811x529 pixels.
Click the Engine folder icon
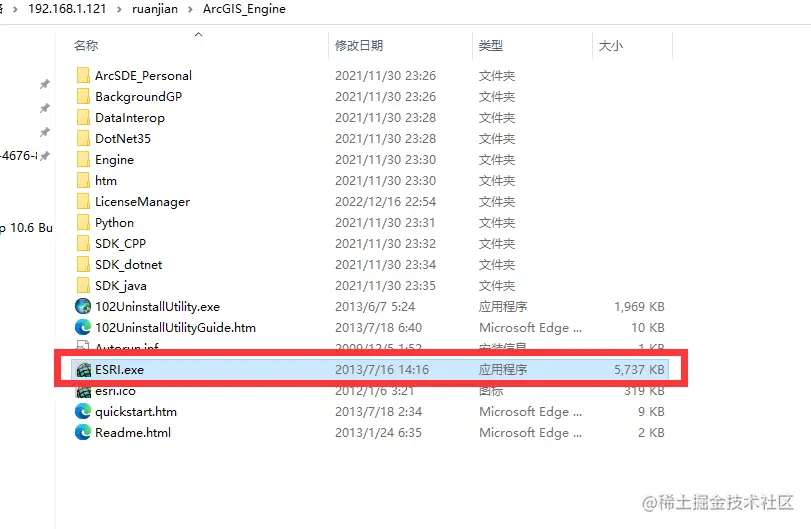[83, 159]
